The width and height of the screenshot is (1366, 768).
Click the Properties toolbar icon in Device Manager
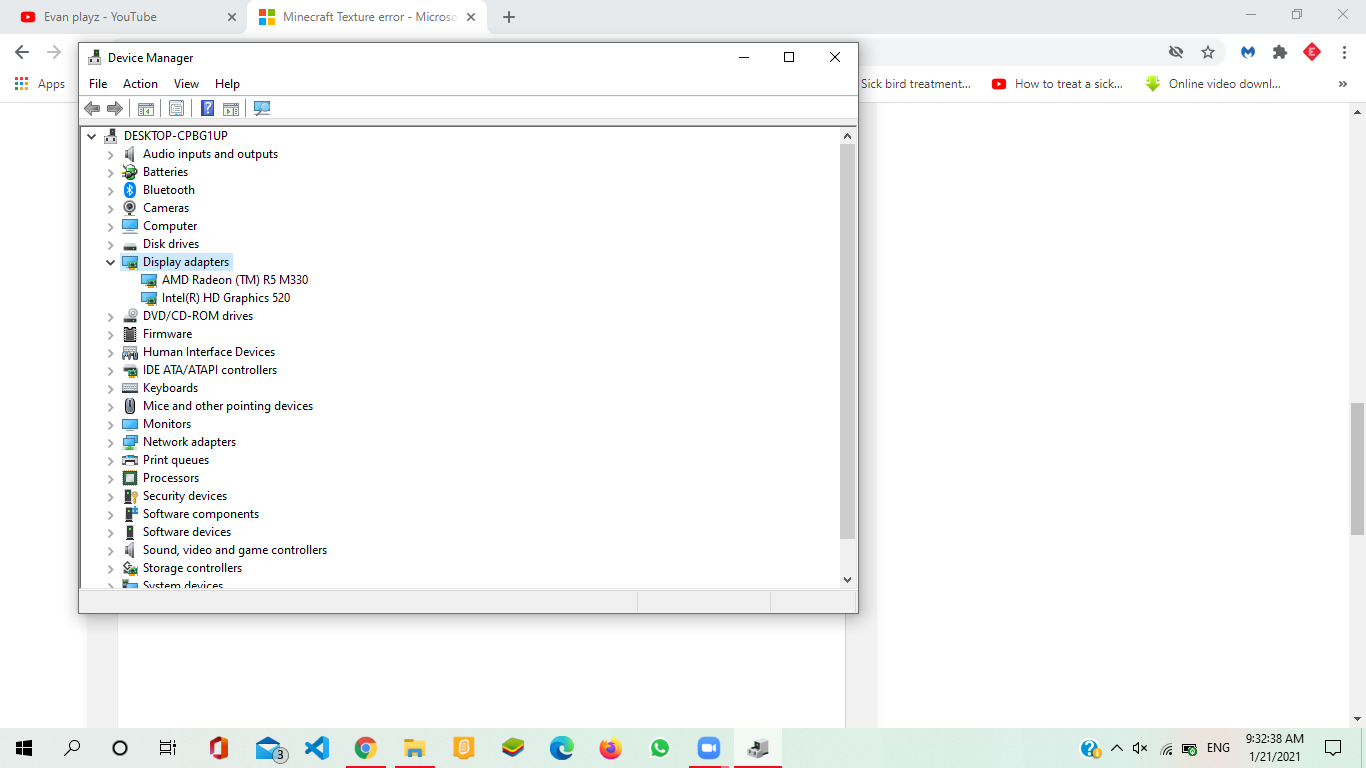coord(176,108)
